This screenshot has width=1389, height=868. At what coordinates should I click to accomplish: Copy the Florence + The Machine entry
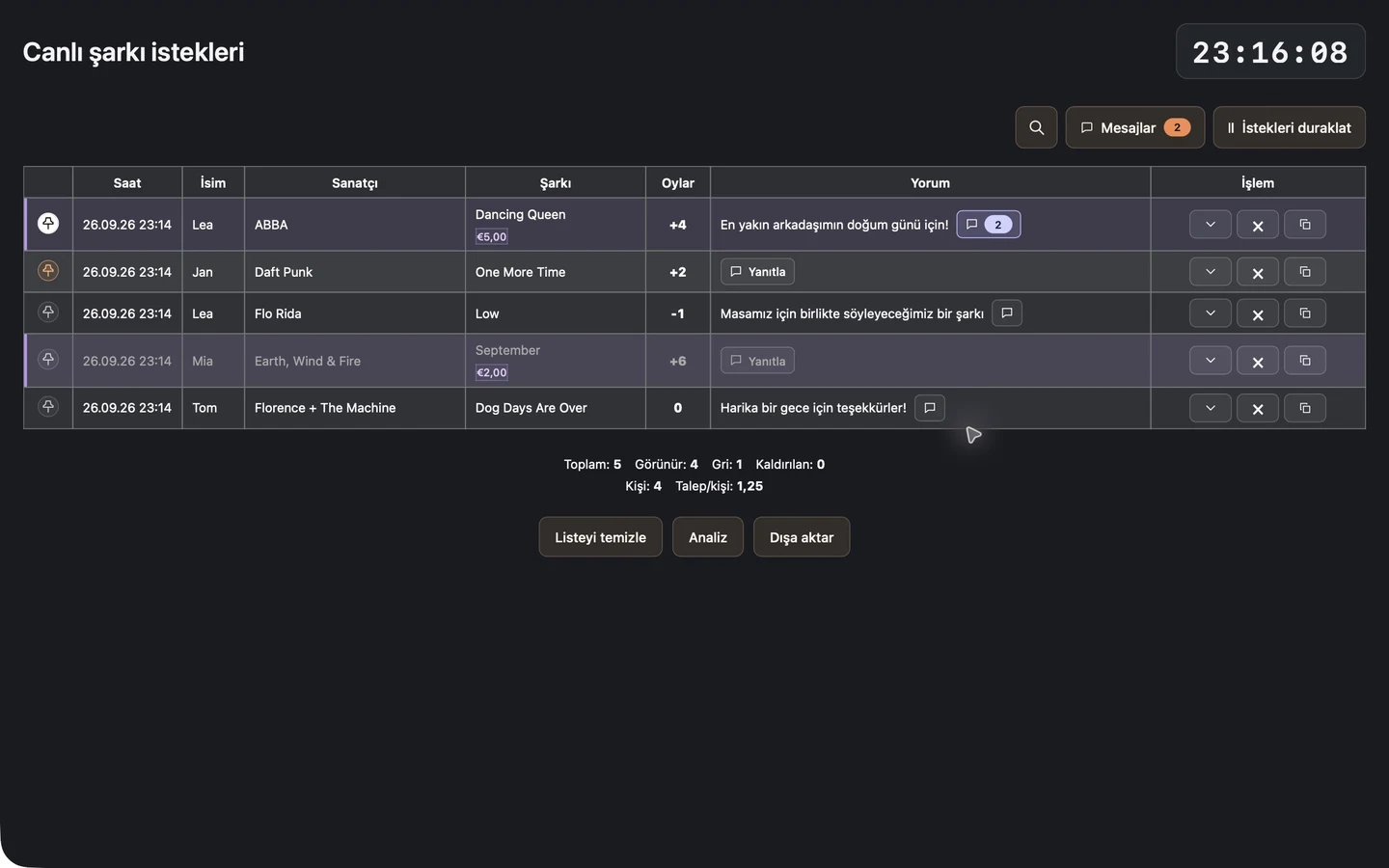1305,408
